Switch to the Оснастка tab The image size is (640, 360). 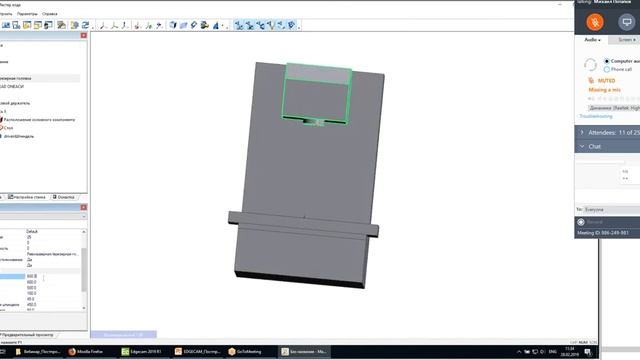[x=64, y=197]
